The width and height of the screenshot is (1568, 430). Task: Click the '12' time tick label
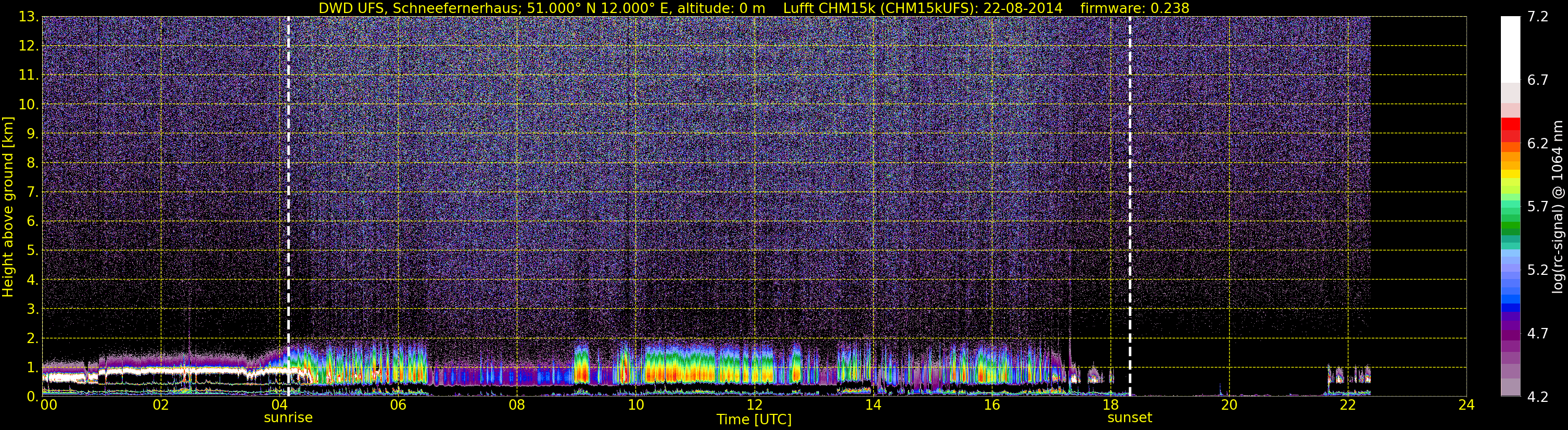[x=754, y=405]
